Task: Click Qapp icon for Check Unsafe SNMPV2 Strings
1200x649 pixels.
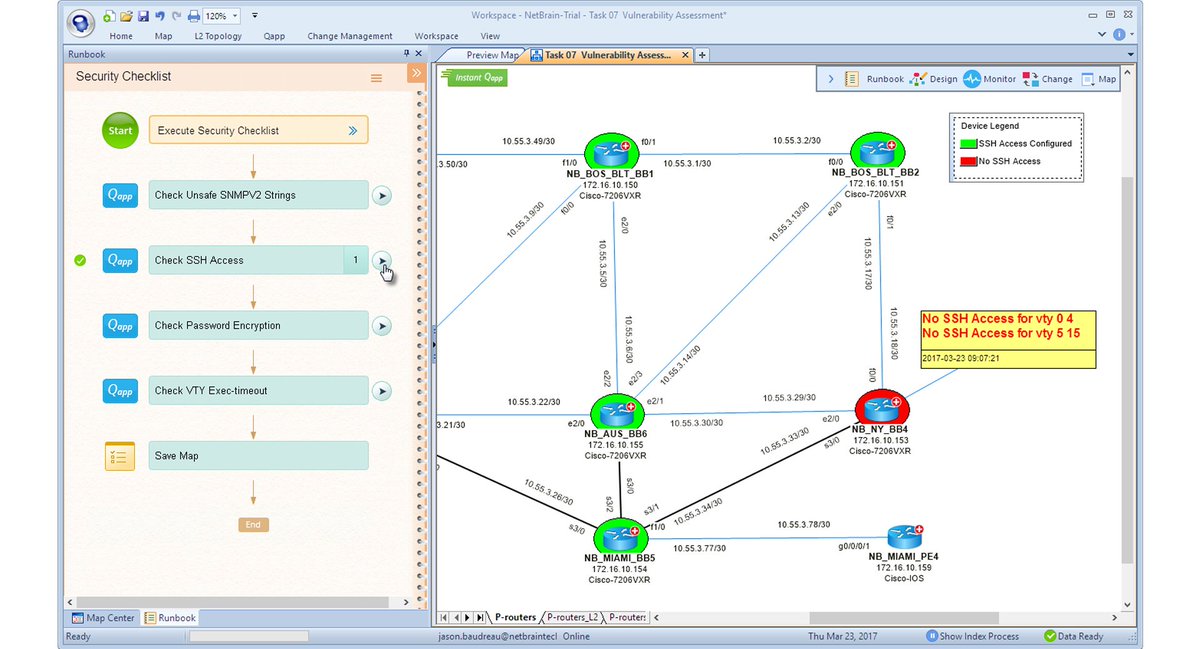Action: (120, 195)
